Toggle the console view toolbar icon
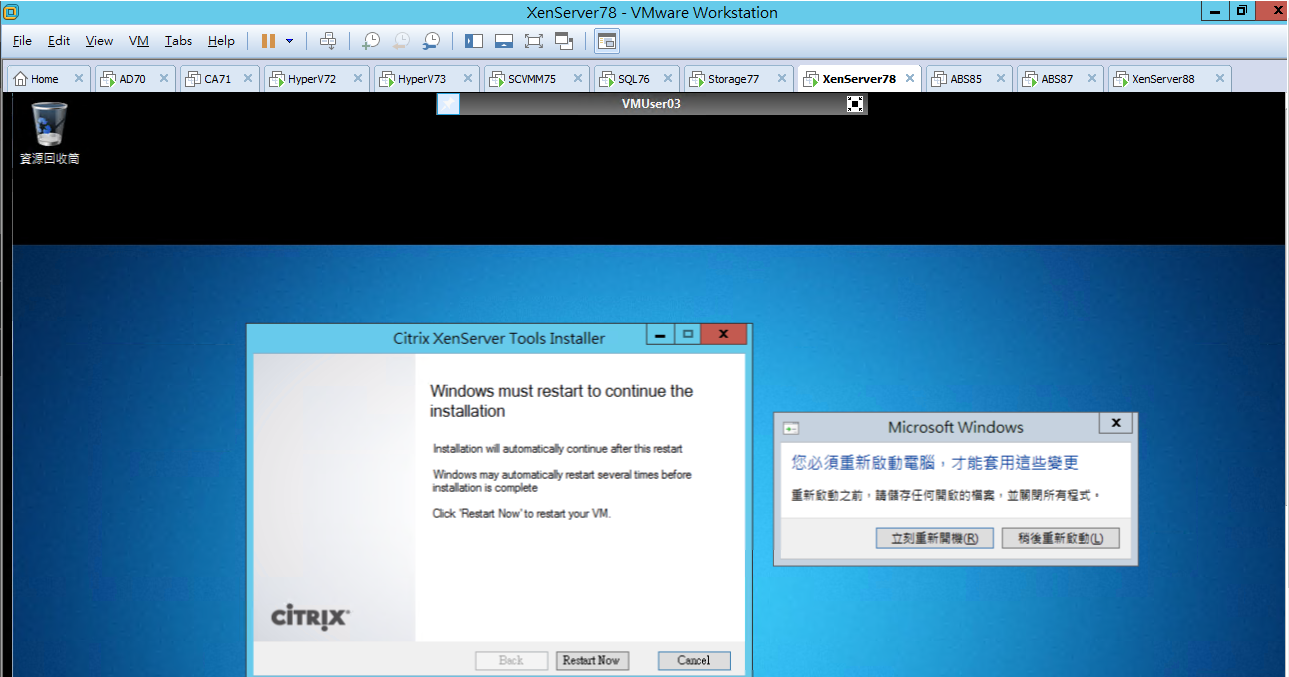This screenshot has width=1289, height=677. [607, 41]
